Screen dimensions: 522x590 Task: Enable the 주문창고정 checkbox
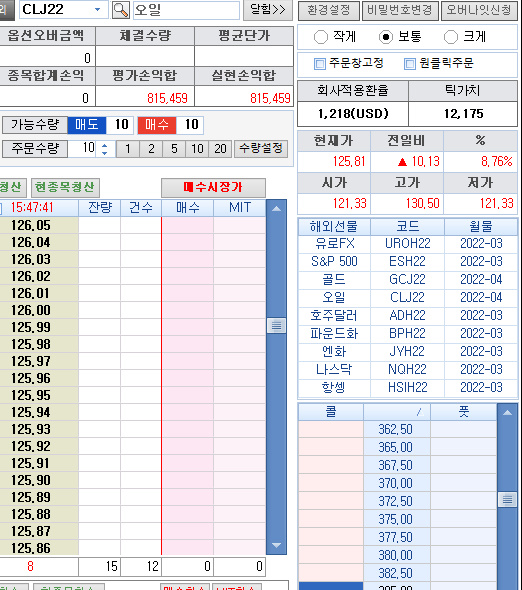(320, 64)
